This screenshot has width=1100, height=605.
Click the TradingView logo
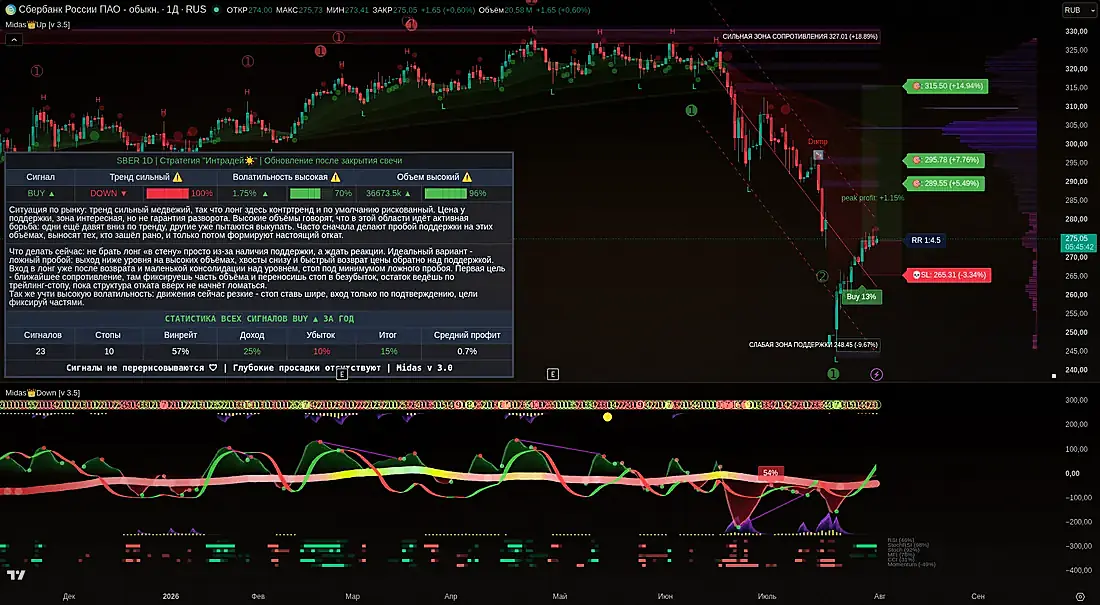point(16,575)
